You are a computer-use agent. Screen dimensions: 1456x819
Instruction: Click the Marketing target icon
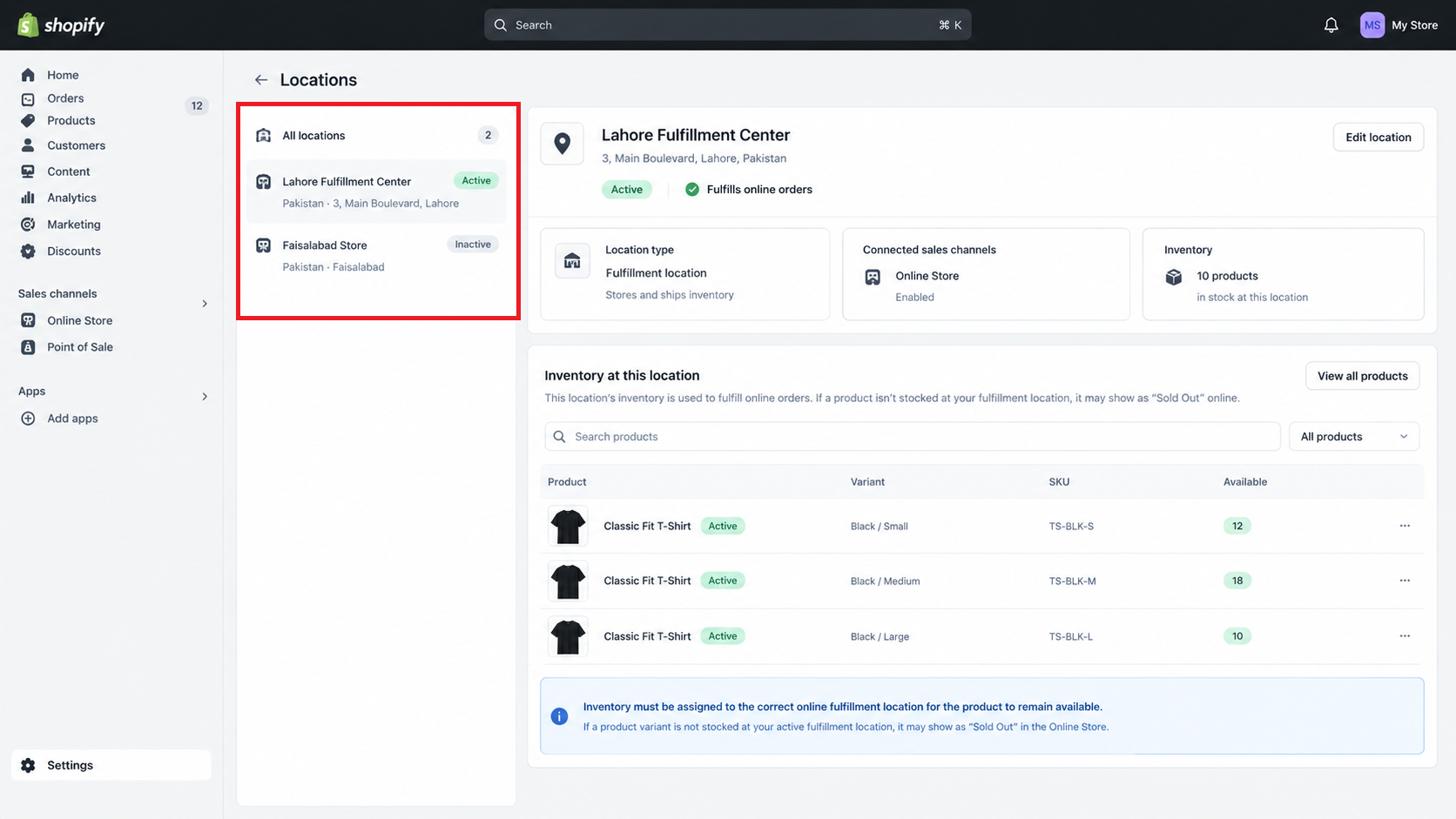28,225
